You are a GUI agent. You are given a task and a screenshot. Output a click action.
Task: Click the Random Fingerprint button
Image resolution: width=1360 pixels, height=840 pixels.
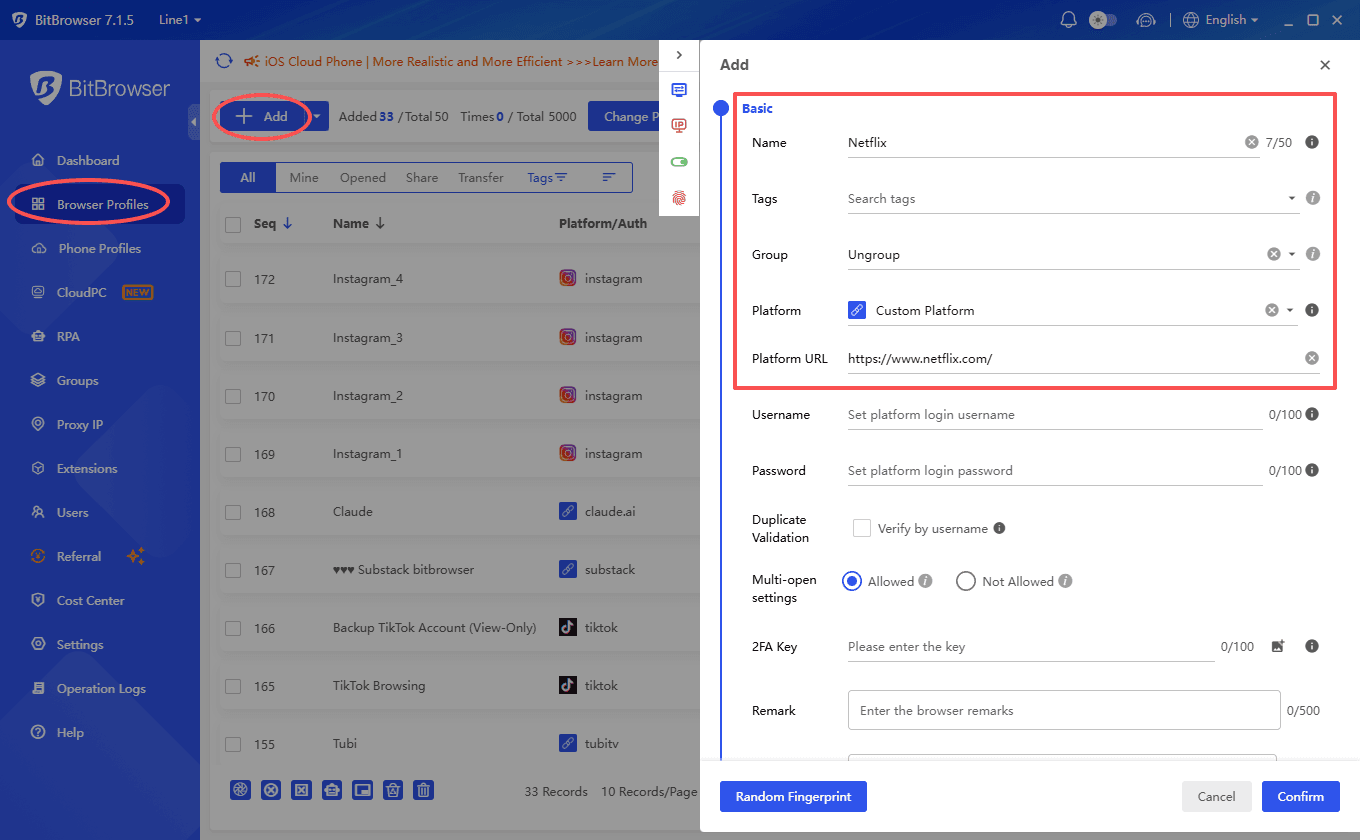793,797
